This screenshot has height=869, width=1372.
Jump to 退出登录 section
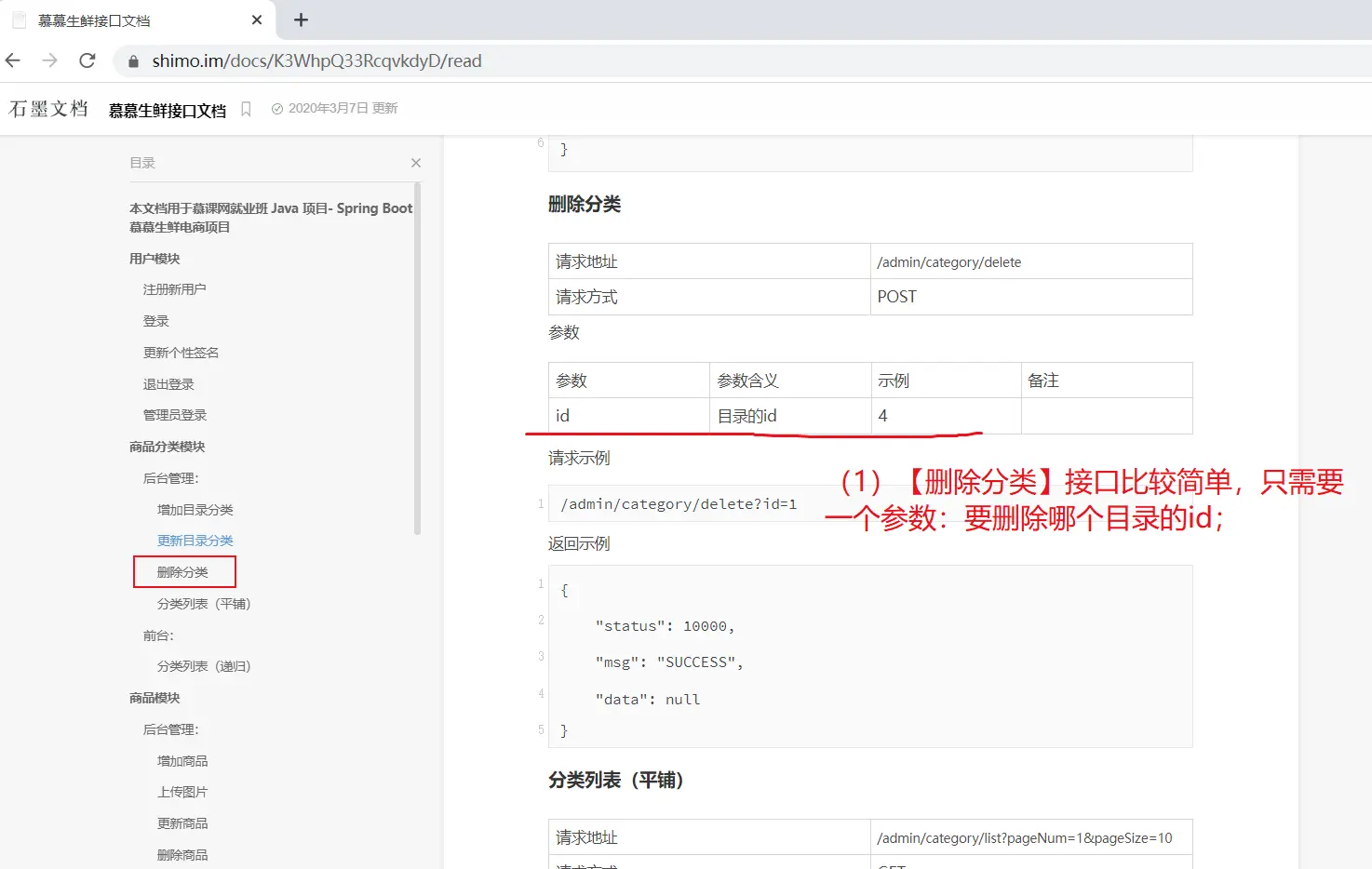tap(168, 384)
